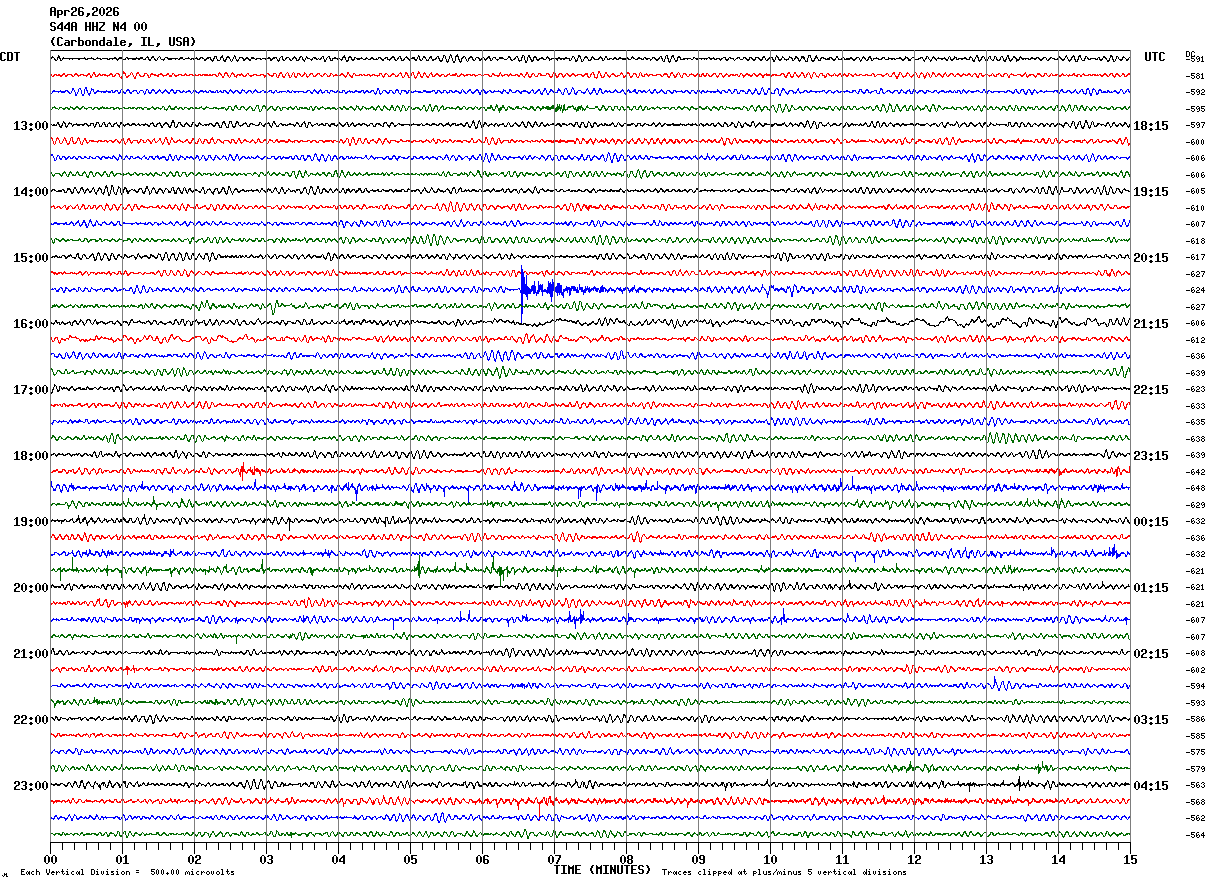The height and width of the screenshot is (886, 1210).
Task: Select the 13:00 CDT row label
Action: (30, 126)
